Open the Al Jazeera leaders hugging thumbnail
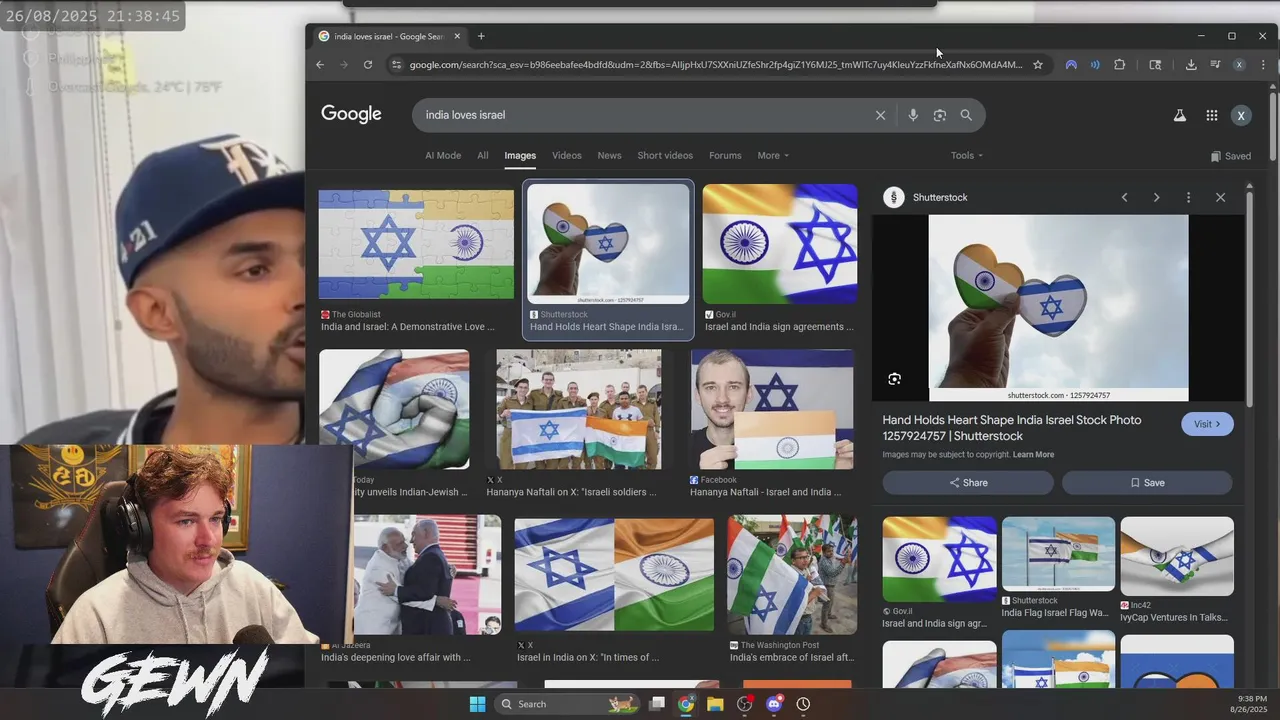 pyautogui.click(x=427, y=575)
